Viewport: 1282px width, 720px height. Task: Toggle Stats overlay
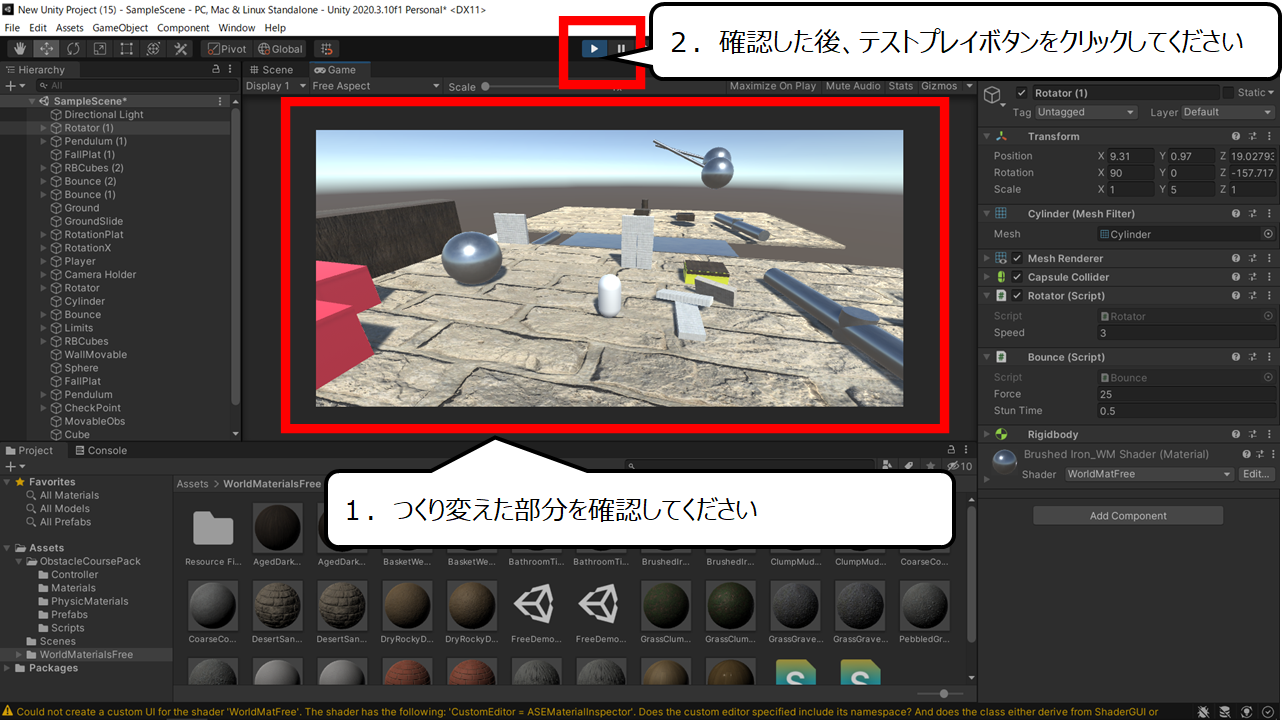coord(901,86)
